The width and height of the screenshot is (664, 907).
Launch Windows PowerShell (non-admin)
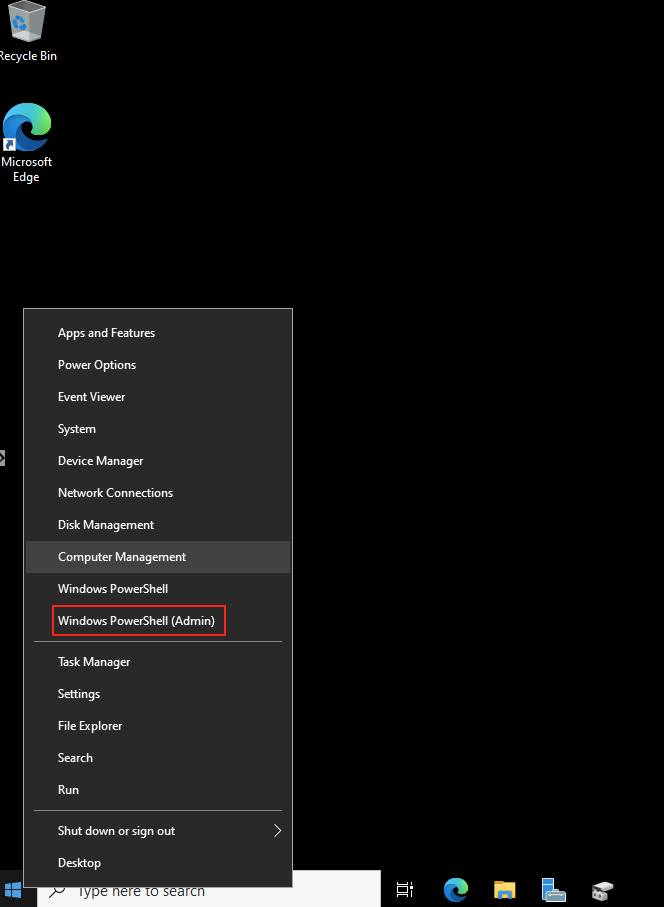pyautogui.click(x=158, y=589)
